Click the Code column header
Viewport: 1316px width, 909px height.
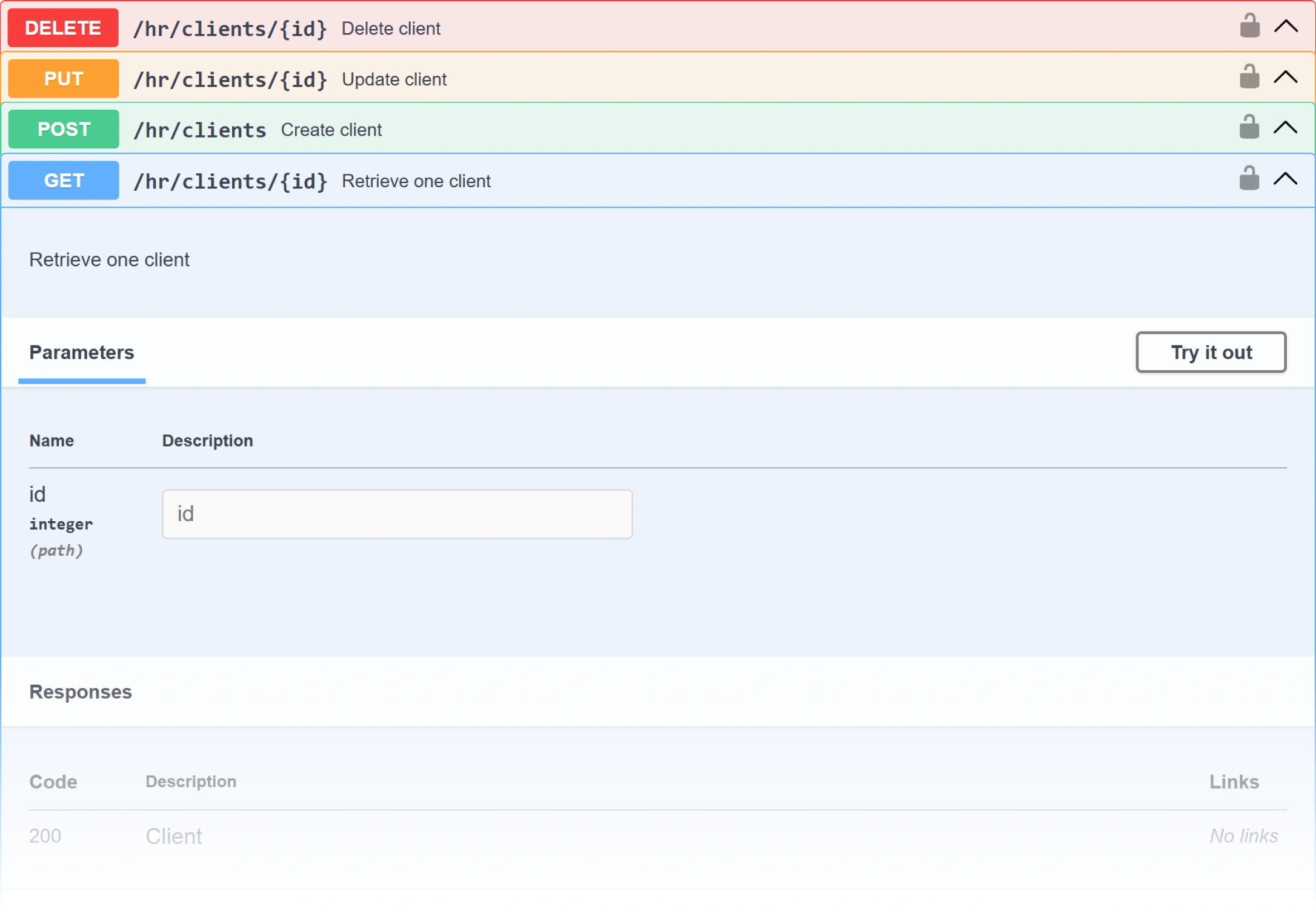(x=53, y=782)
